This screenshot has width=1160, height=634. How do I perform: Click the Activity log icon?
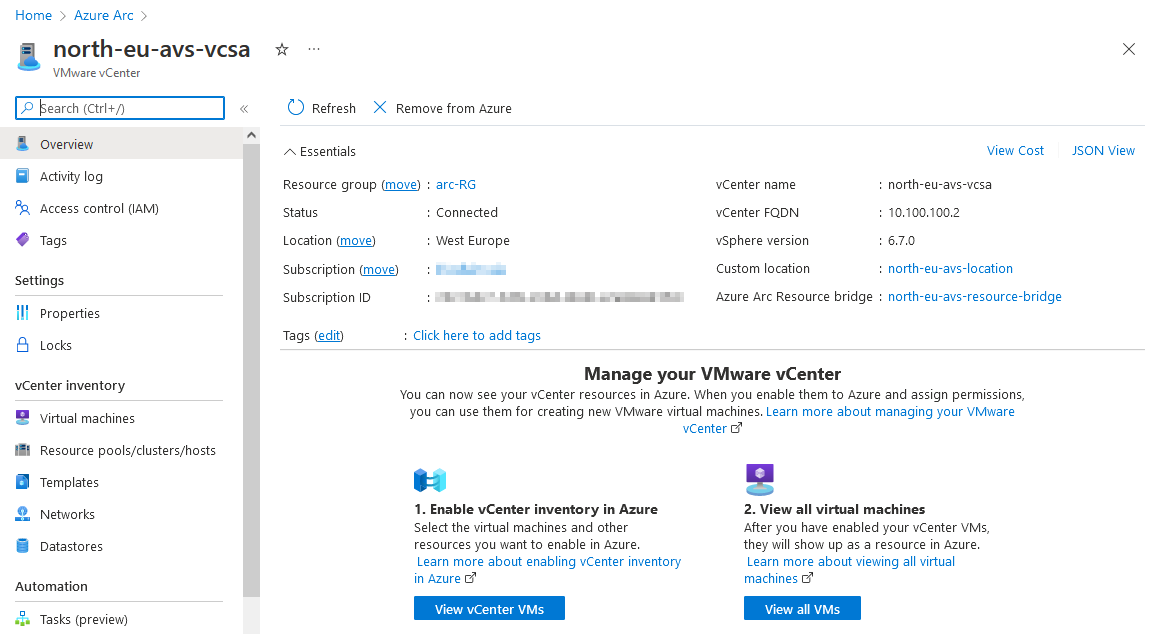[23, 176]
